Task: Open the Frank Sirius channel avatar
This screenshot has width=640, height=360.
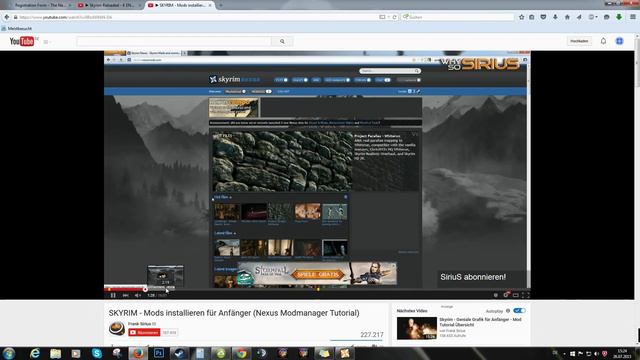Action: [117, 328]
